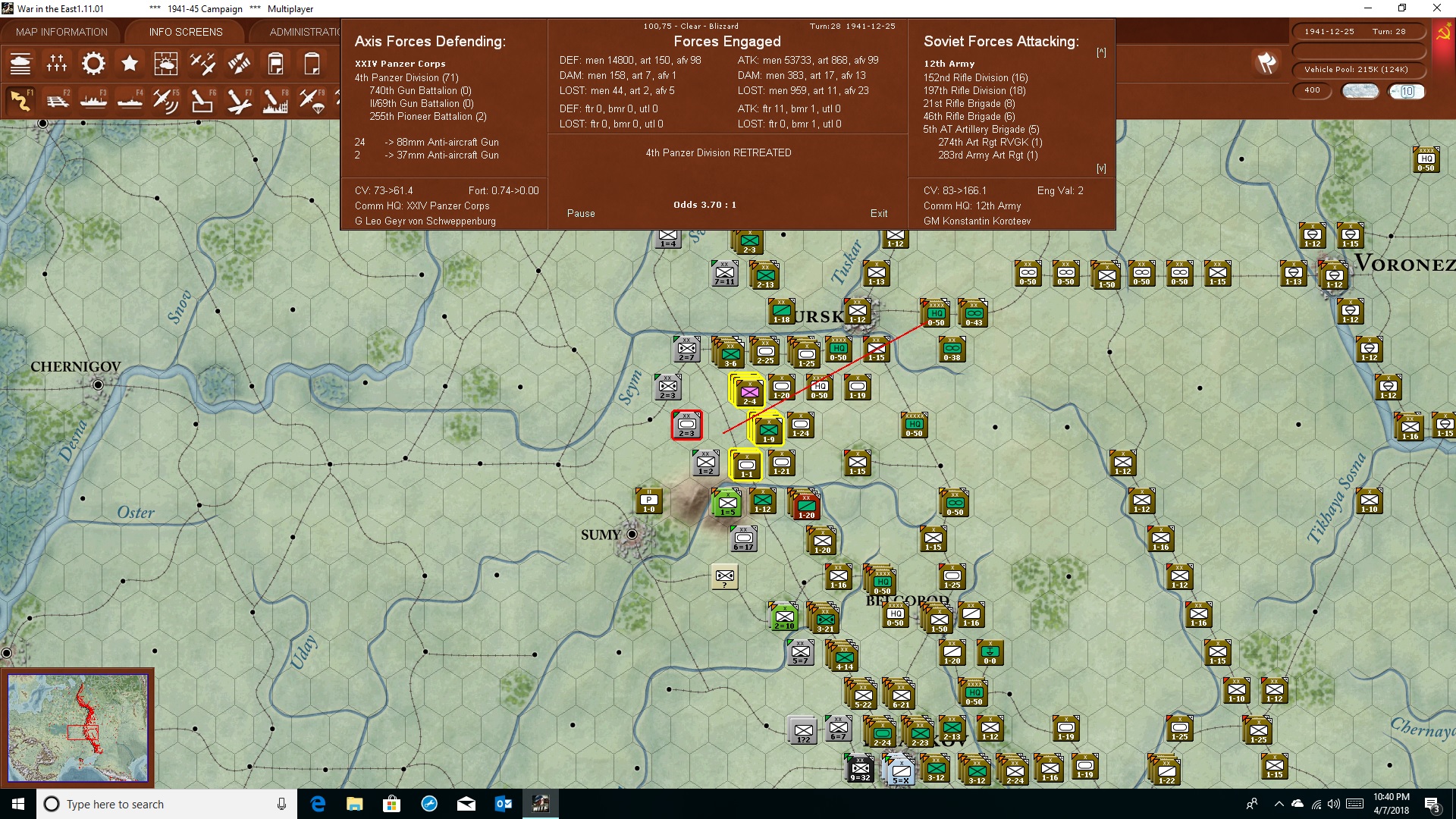
Task: Select F2 rail movement mode
Action: [x=57, y=100]
